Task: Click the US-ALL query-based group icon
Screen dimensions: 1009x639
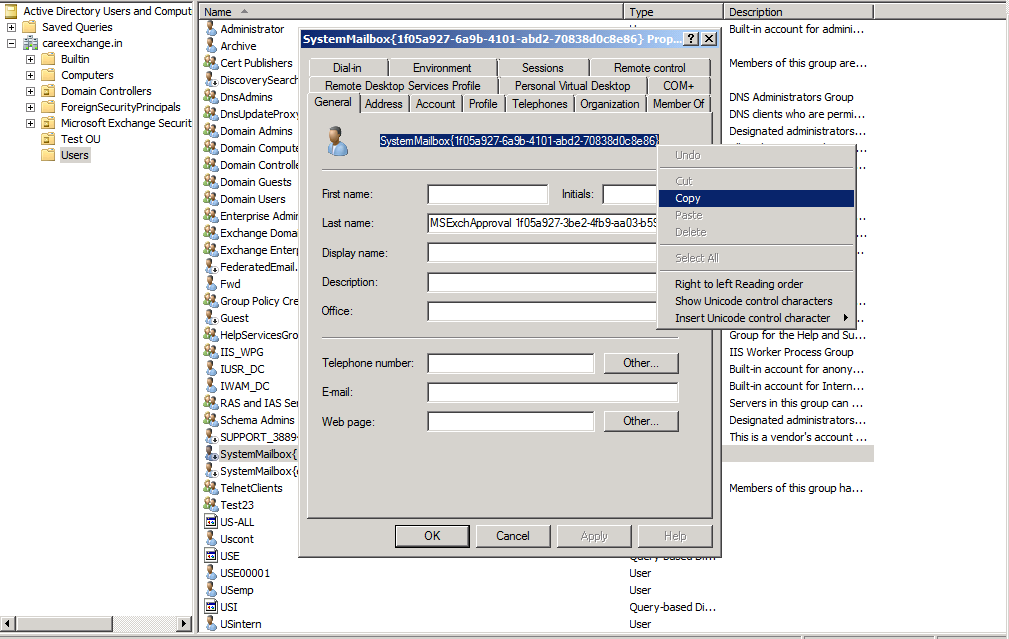Action: 210,522
